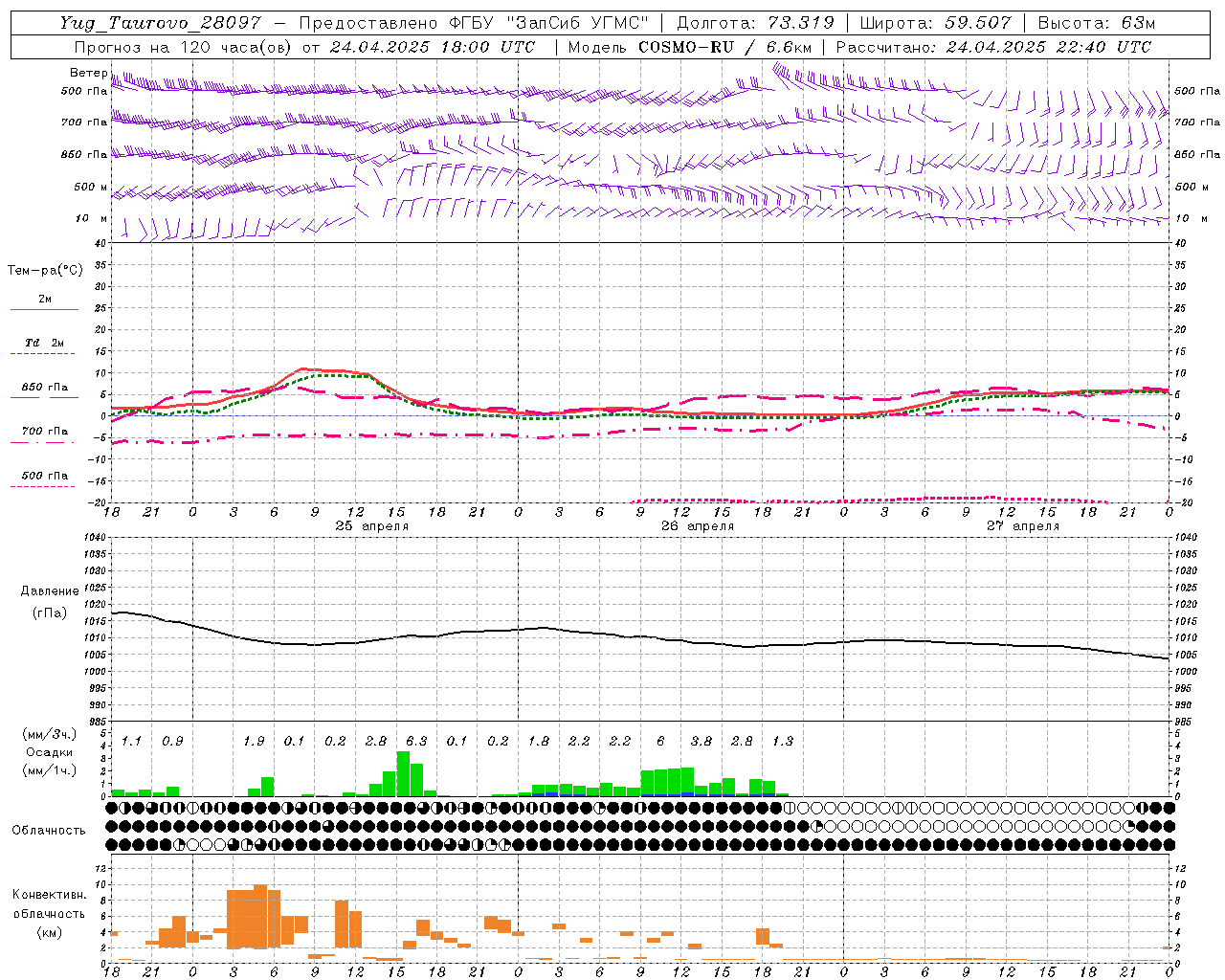The width and height of the screenshot is (1225, 980).
Task: Select the text Предоставлено ФГБУ "ЗапСиб УГМС"
Action: [x=474, y=23]
